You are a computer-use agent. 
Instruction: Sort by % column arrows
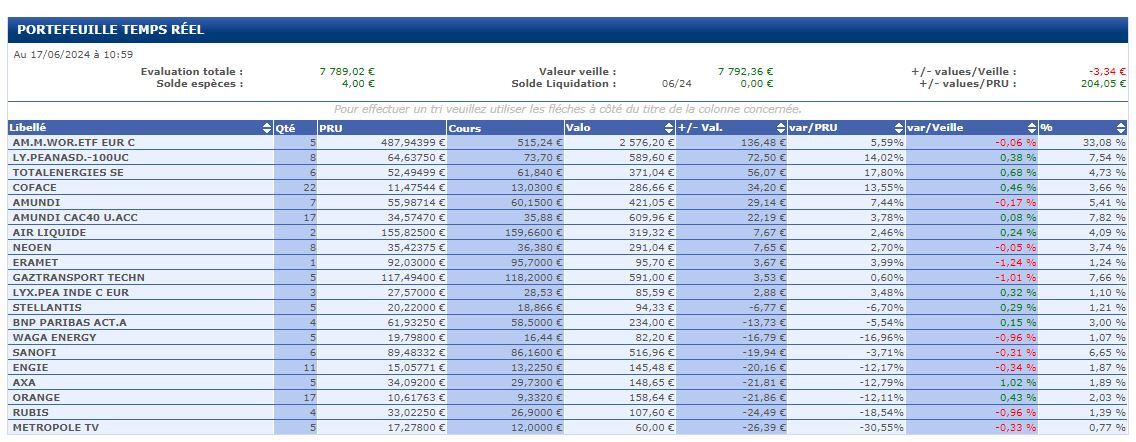(x=1122, y=128)
